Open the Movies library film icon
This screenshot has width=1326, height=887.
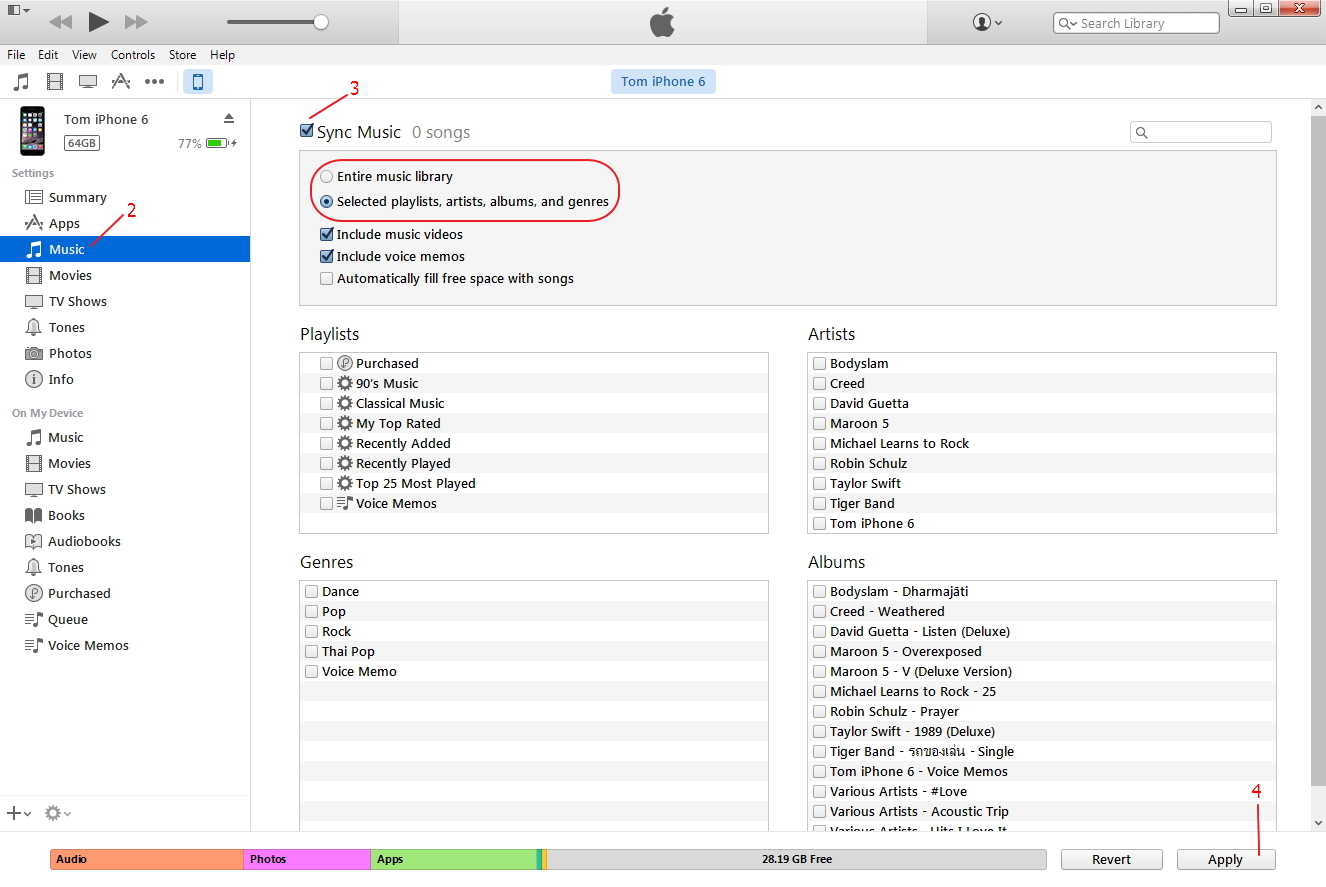pyautogui.click(x=55, y=82)
